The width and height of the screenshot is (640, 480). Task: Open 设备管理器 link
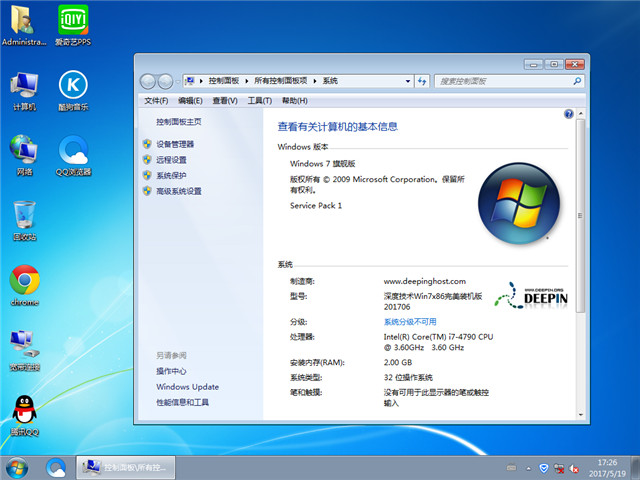tap(175, 144)
